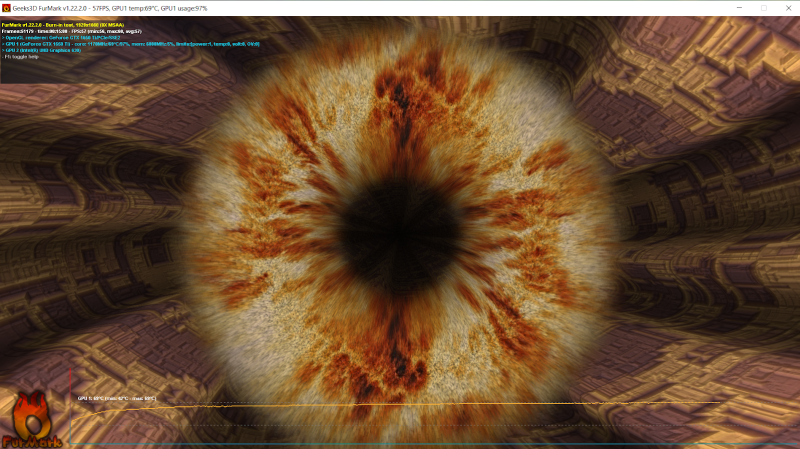800x449 pixels.
Task: Click the yellow 'FurMark v1.22.2.0 - Burn-in test' line
Action: (63, 25)
